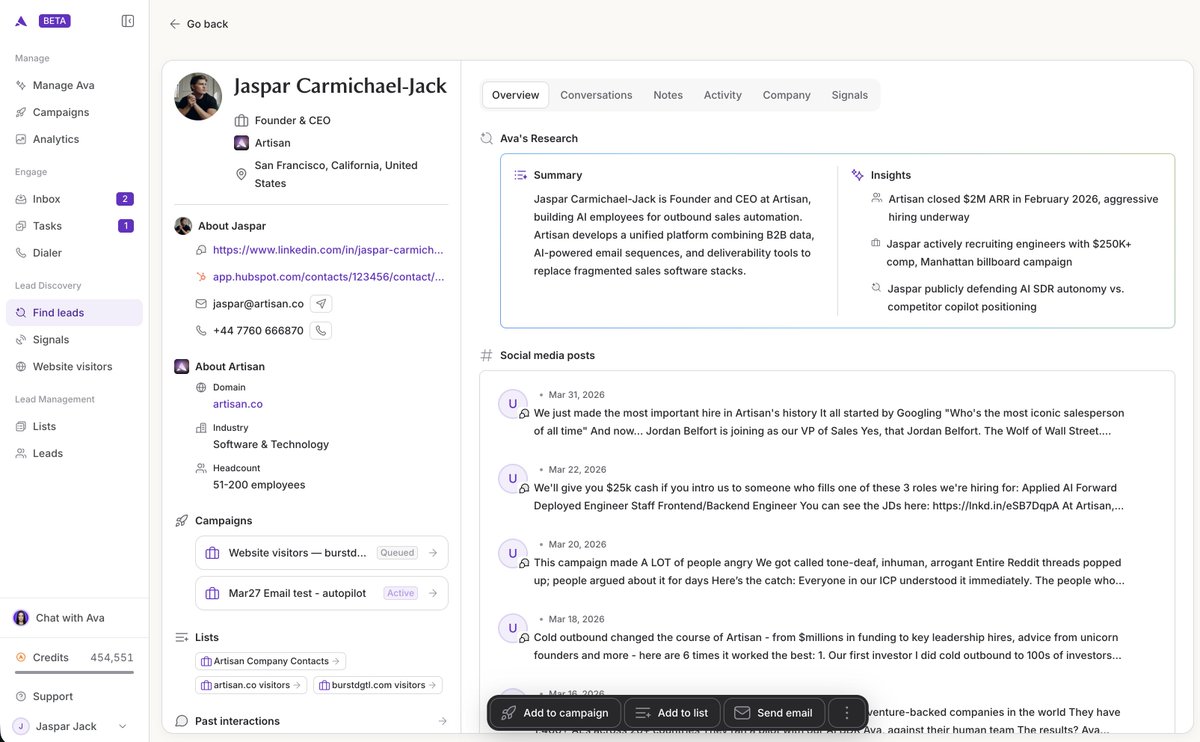Switch to the Conversations tab
Image resolution: width=1200 pixels, height=742 pixels.
[x=596, y=95]
